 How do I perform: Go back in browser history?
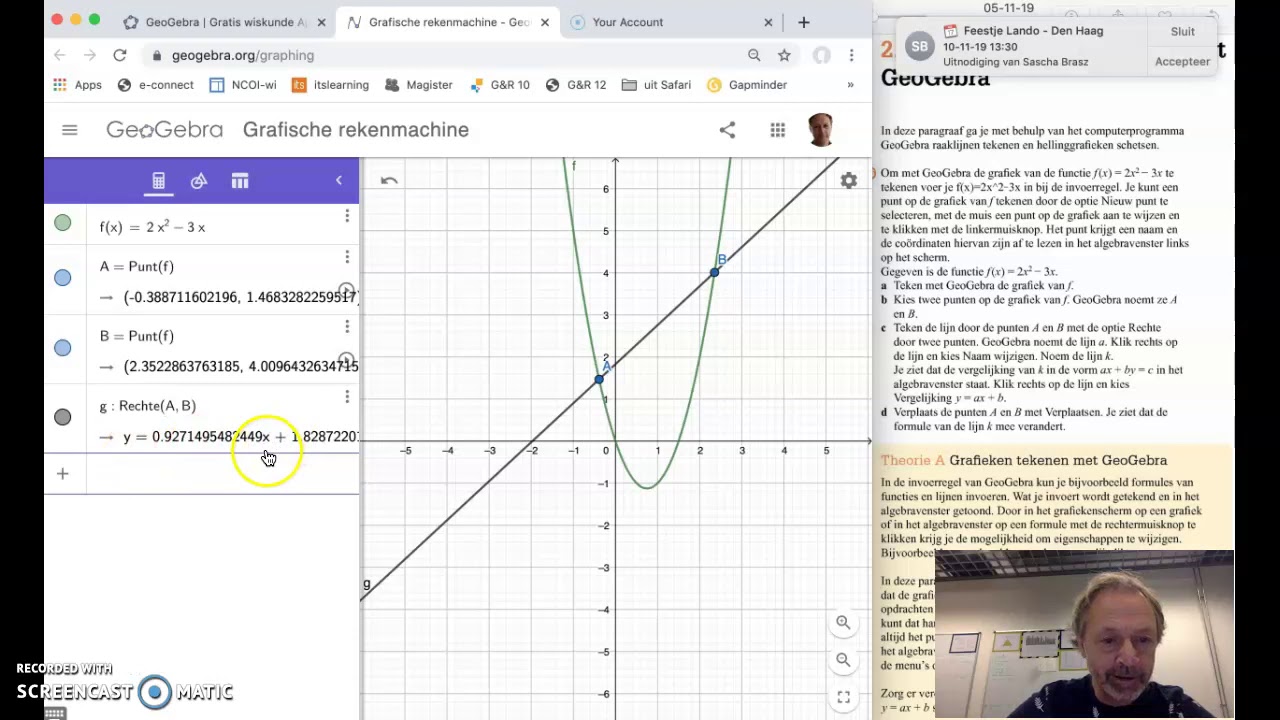point(60,56)
